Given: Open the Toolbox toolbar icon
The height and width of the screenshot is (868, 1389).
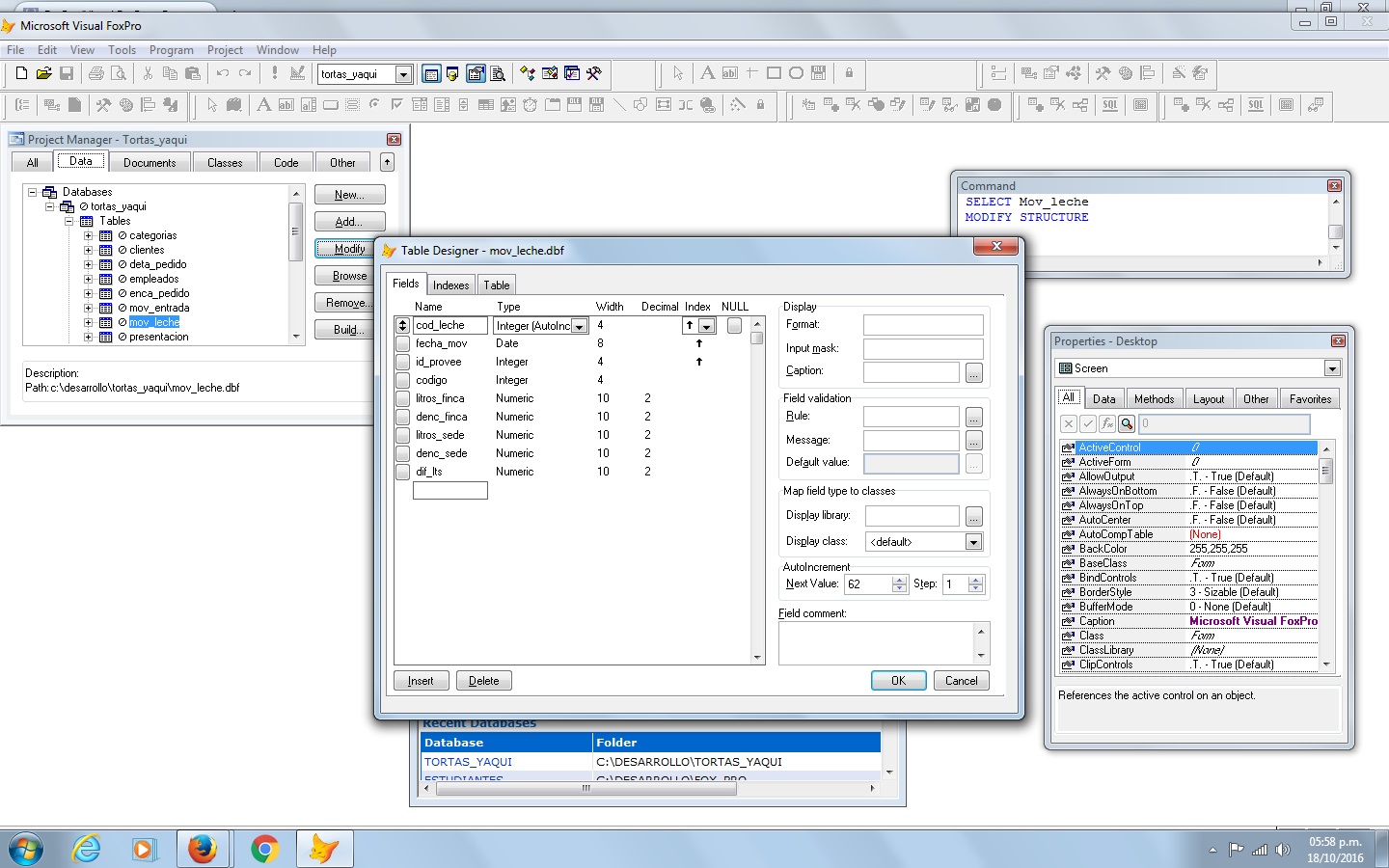Looking at the screenshot, I should (x=572, y=73).
